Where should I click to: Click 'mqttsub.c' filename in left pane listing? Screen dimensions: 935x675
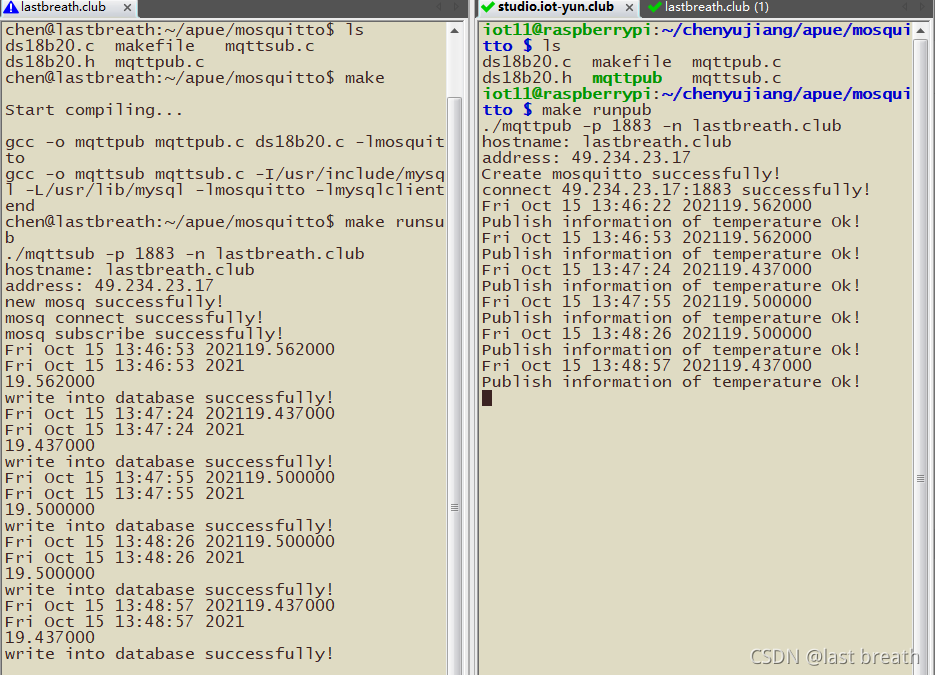tap(270, 47)
